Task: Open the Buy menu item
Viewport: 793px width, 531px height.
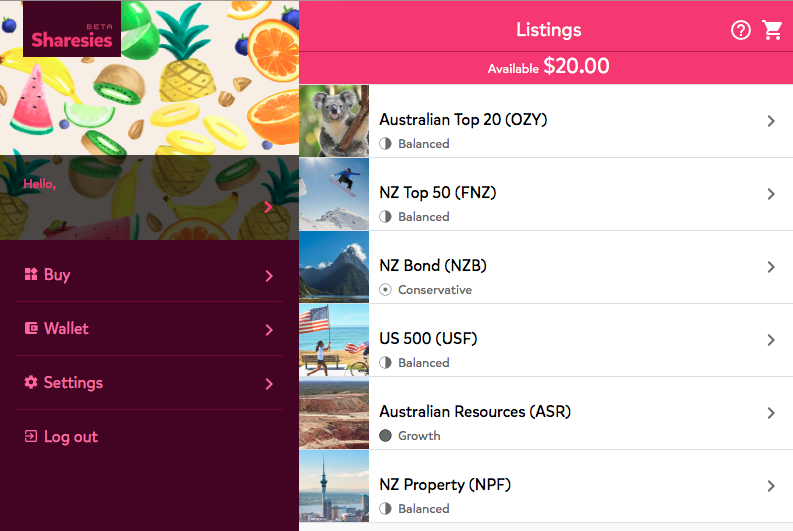Action: point(57,275)
